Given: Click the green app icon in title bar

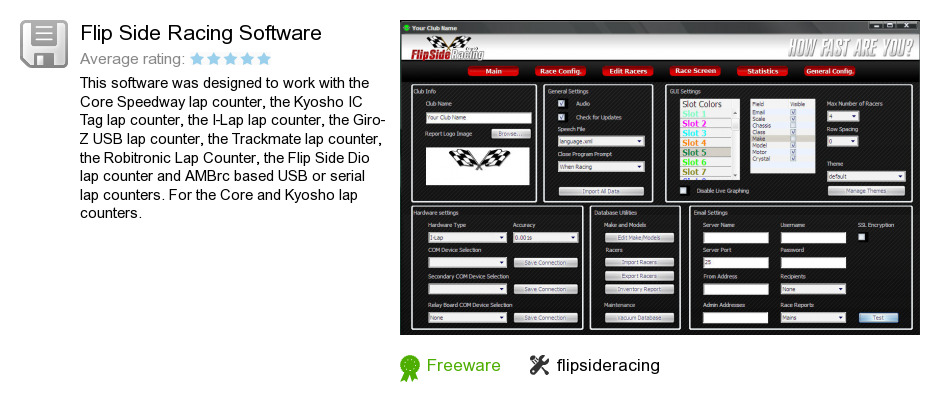Looking at the screenshot, I should (x=406, y=28).
